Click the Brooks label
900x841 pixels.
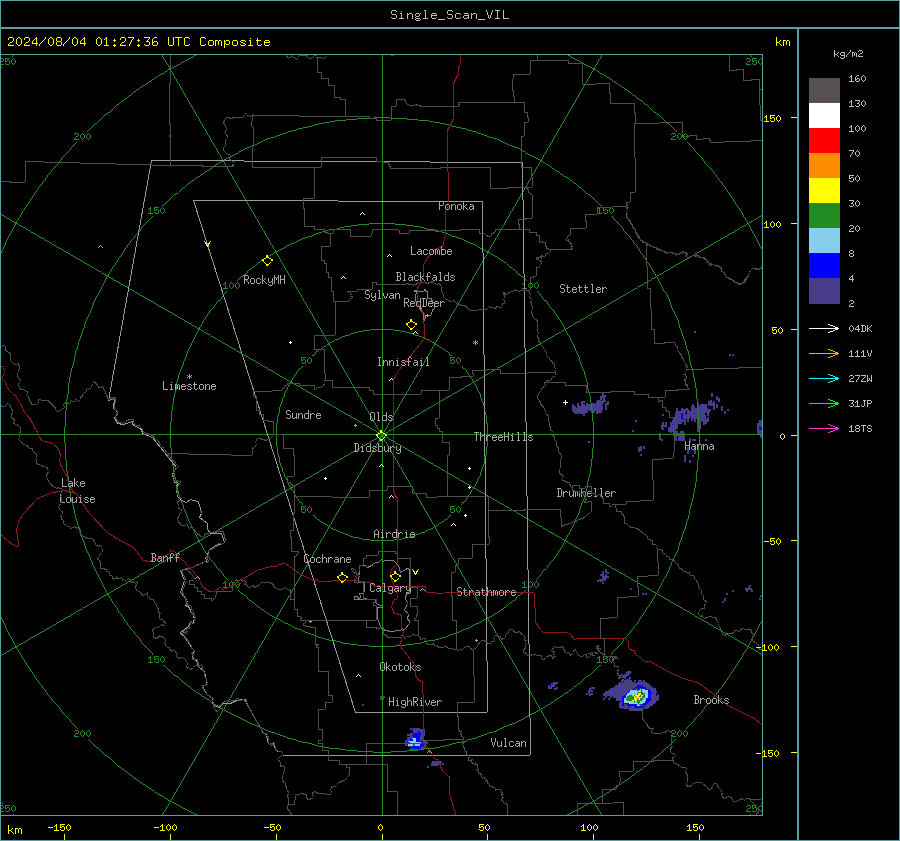click(x=711, y=700)
